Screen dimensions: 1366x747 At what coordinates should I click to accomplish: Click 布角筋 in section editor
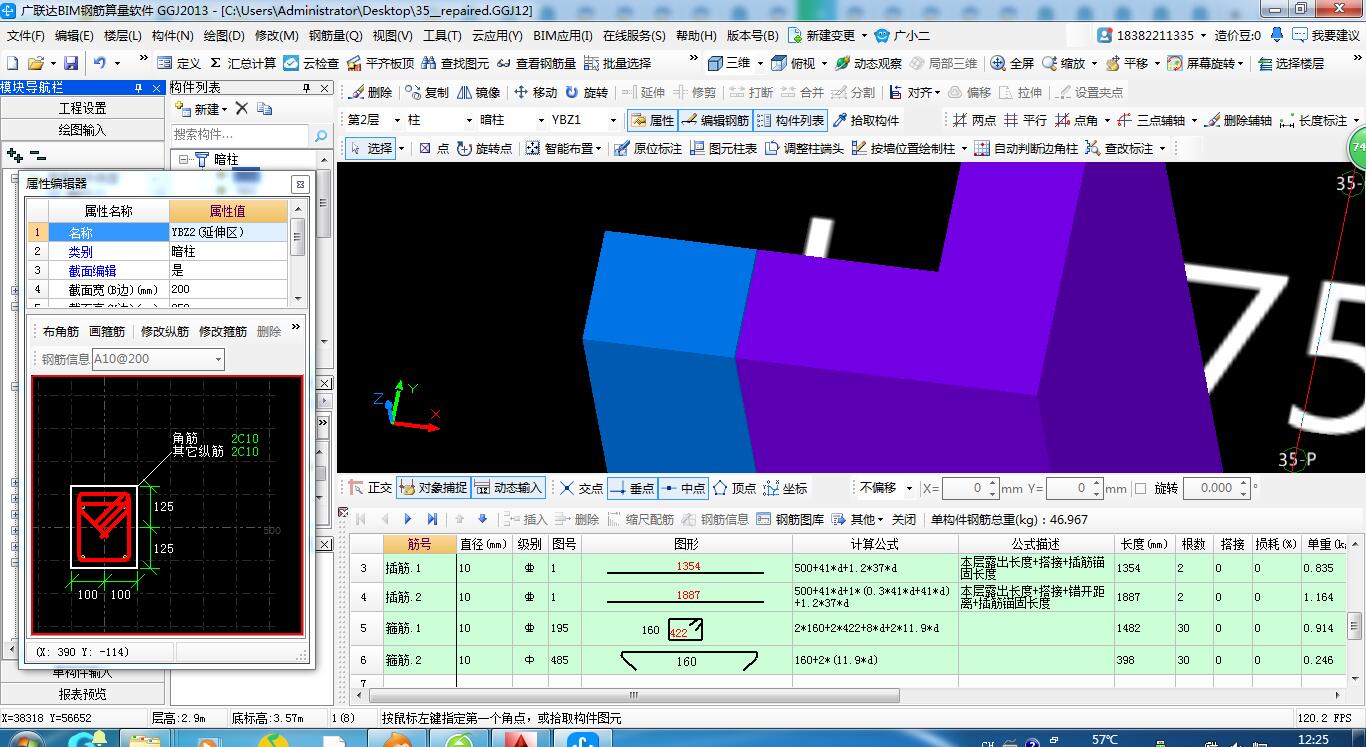coord(61,331)
